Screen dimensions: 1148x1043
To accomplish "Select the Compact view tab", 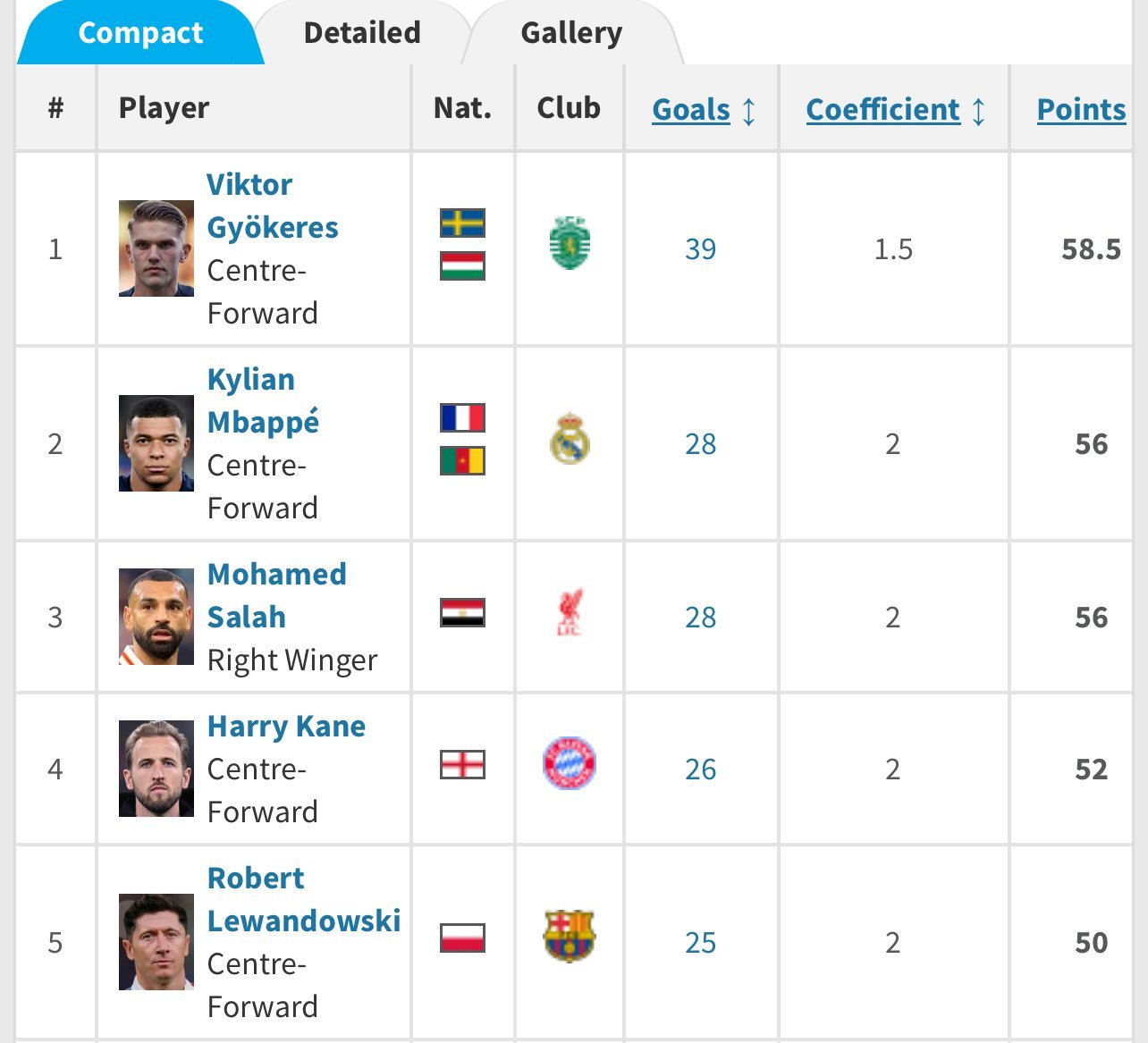I will [140, 33].
